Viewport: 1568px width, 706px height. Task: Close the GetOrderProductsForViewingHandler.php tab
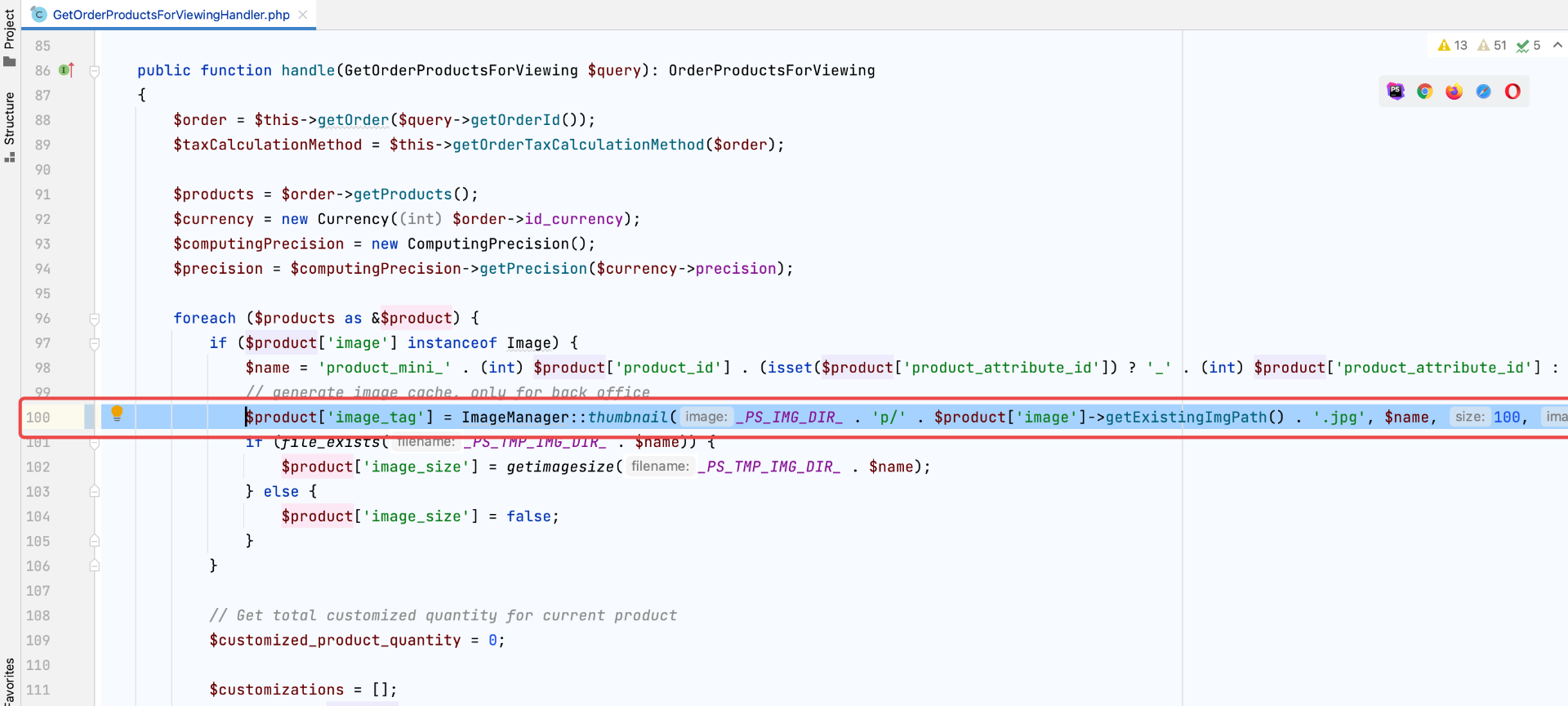[x=303, y=15]
